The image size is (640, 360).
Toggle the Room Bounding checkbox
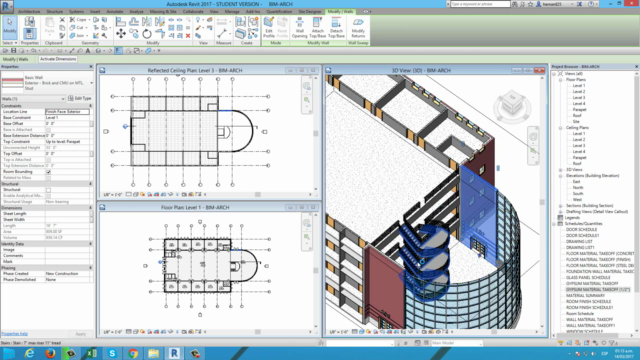tap(49, 172)
